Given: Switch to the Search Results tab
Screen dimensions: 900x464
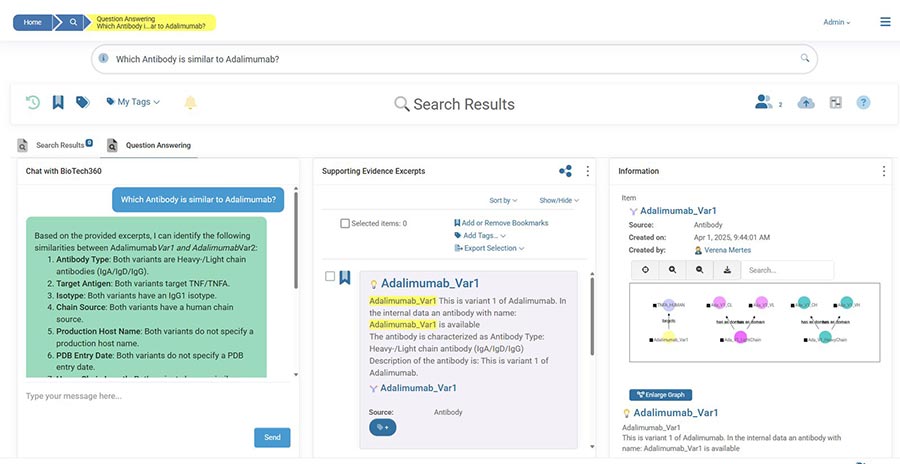Looking at the screenshot, I should coord(56,145).
